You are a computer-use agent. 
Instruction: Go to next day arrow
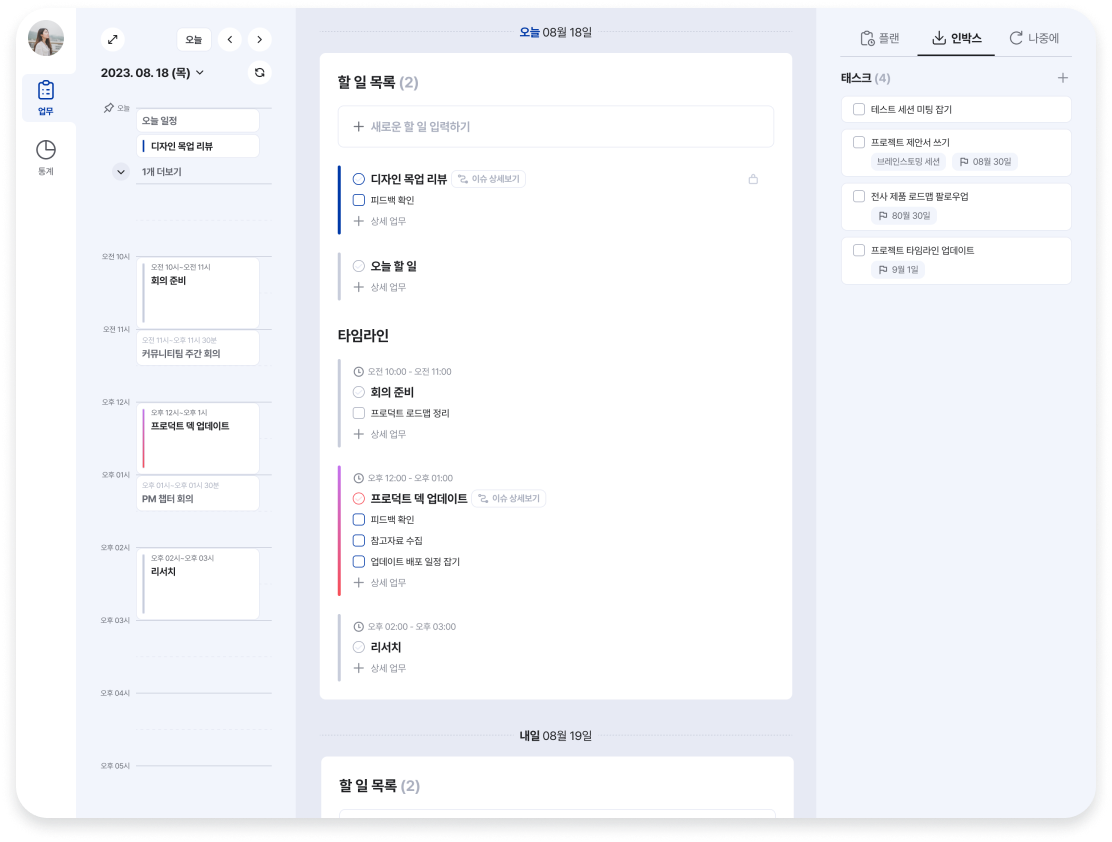pyautogui.click(x=260, y=40)
